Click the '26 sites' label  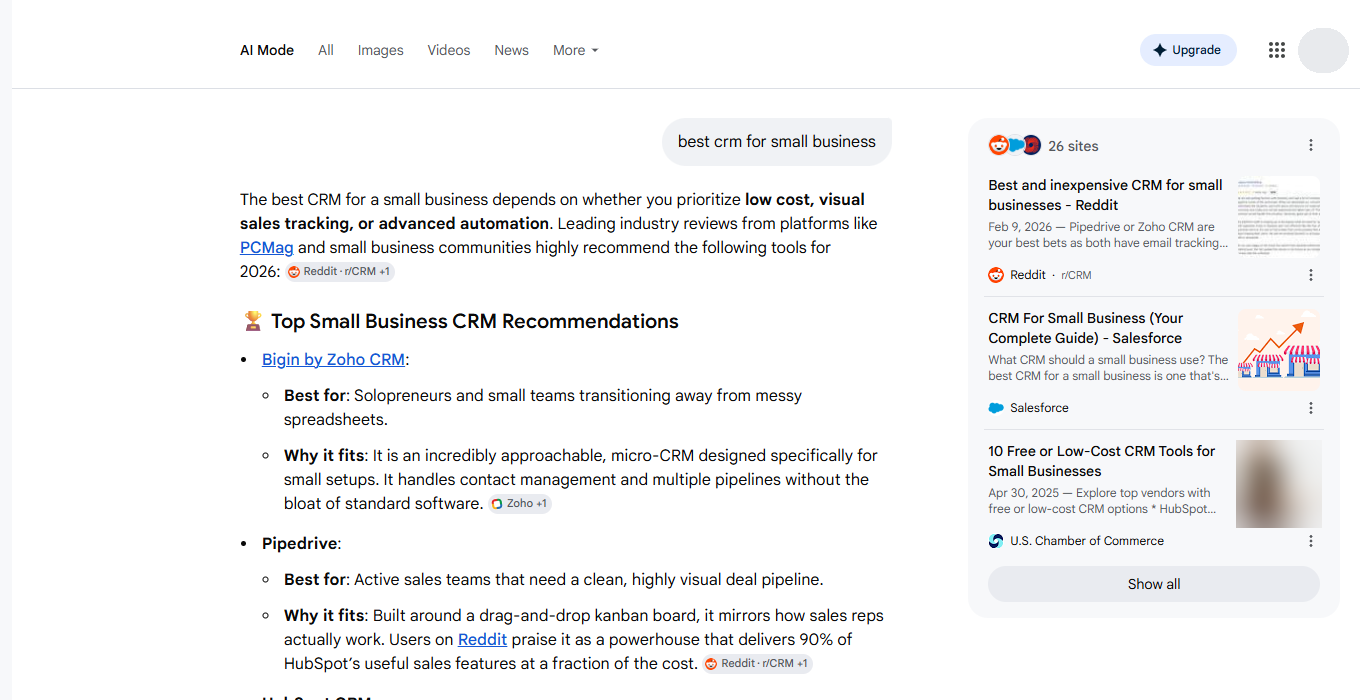pyautogui.click(x=1073, y=146)
